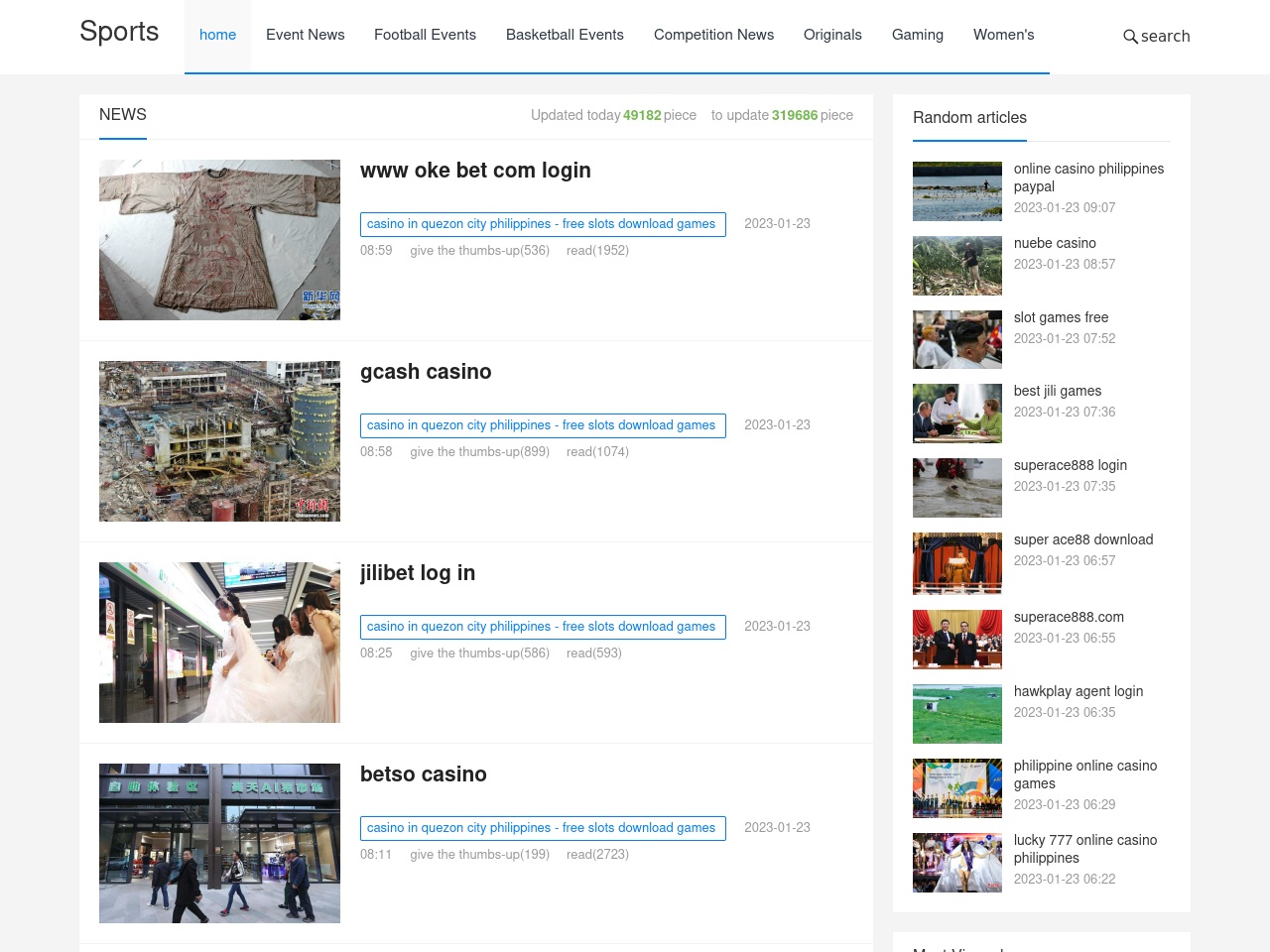Open the 'nuebe casino' random article

(1055, 243)
